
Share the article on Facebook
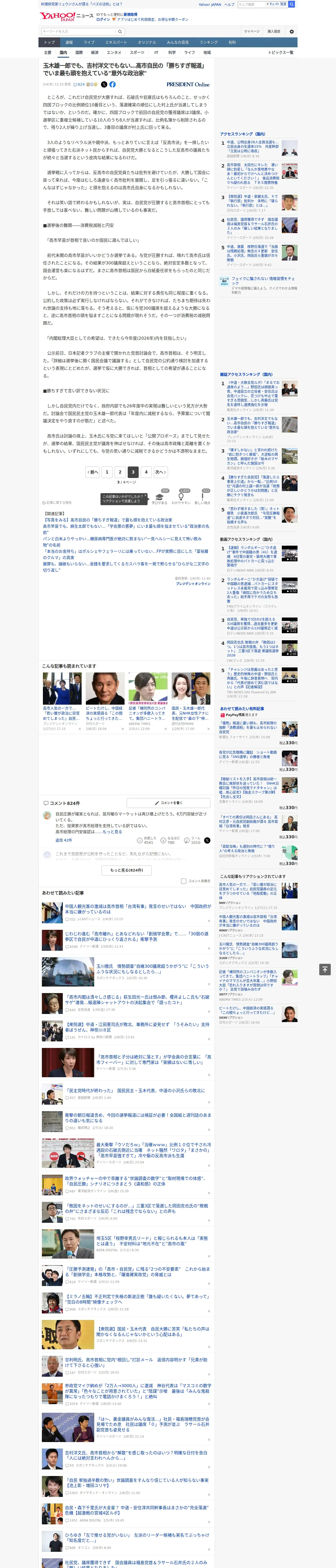tap(112, 85)
